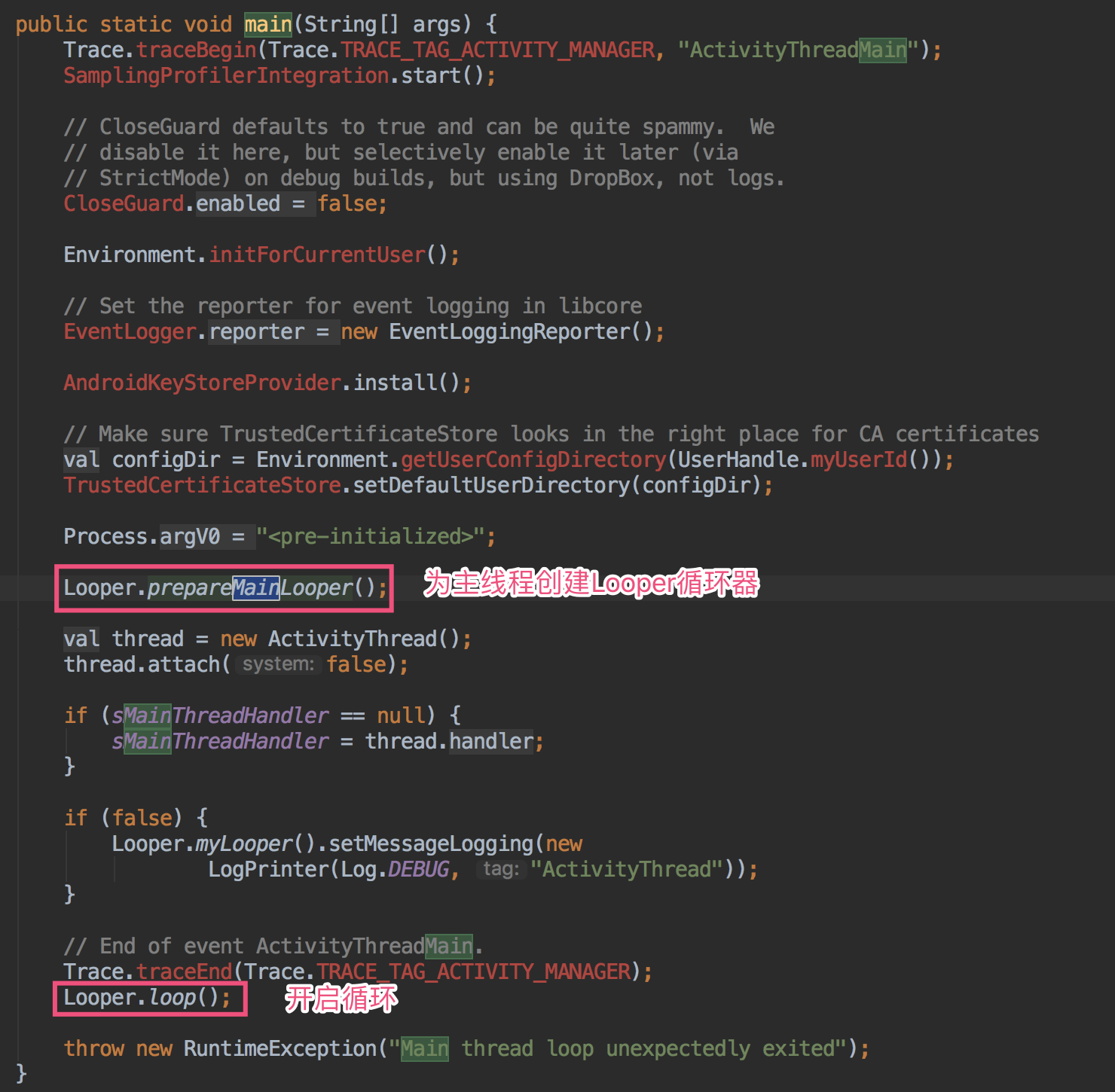Image resolution: width=1115 pixels, height=1092 pixels.
Task: Click myUserId method call
Action: point(859,459)
